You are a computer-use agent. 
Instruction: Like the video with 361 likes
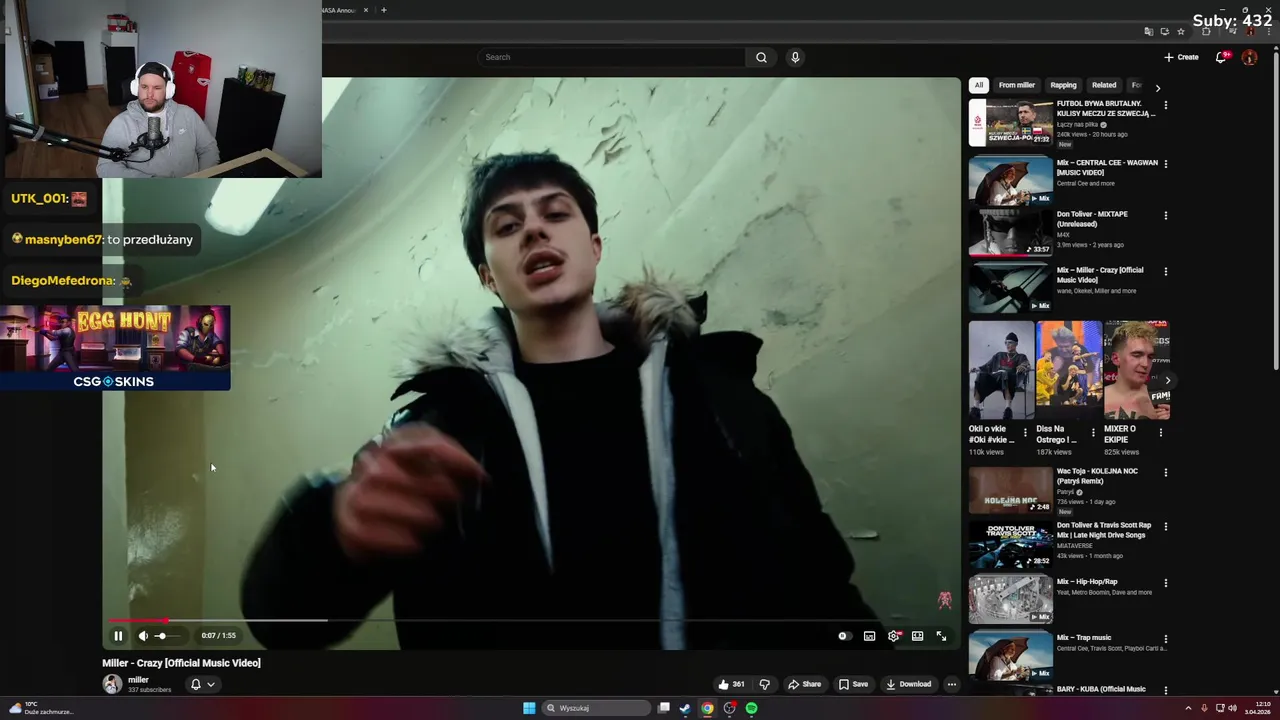click(x=731, y=684)
